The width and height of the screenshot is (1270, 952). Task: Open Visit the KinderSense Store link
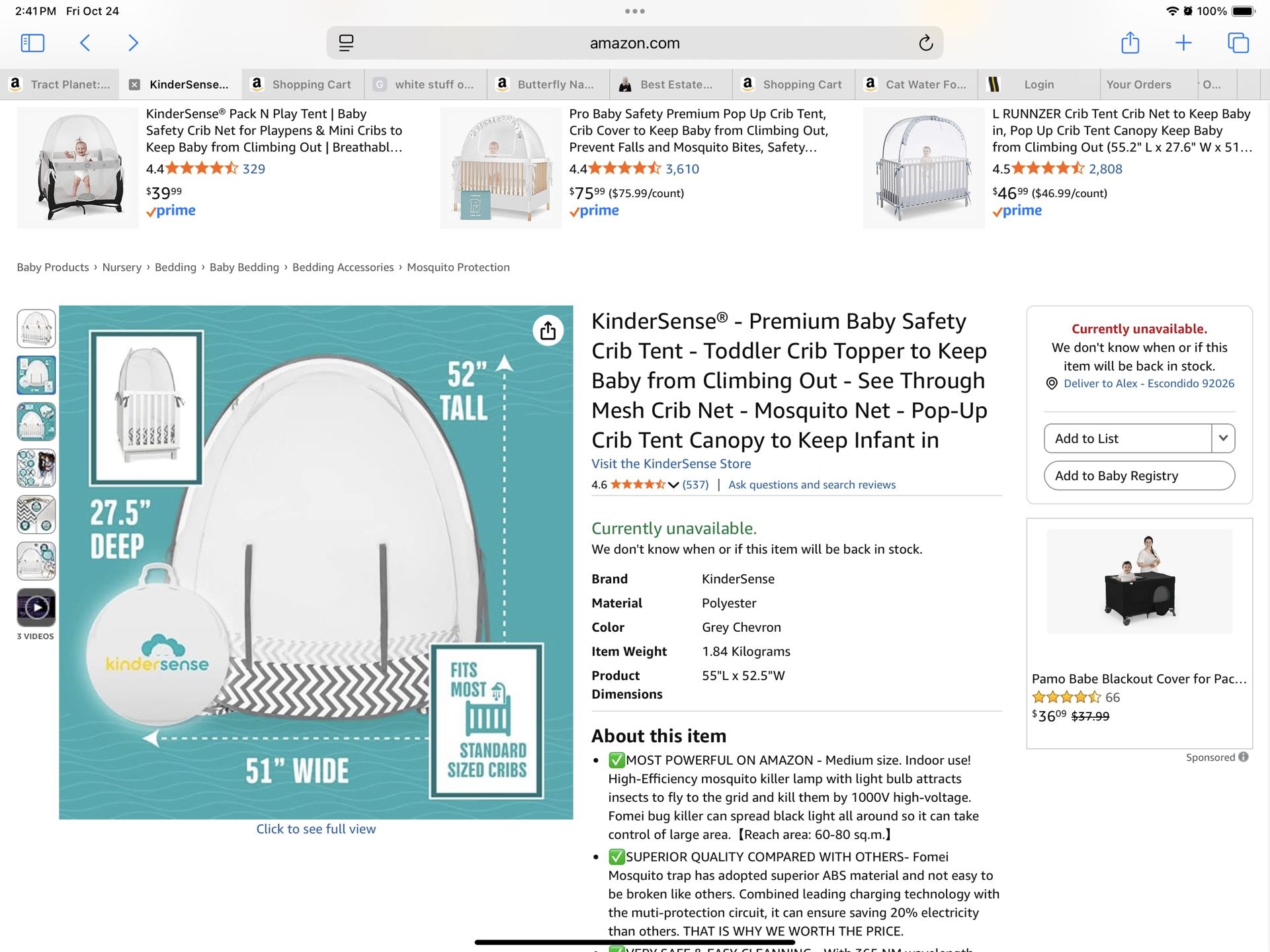pos(671,464)
